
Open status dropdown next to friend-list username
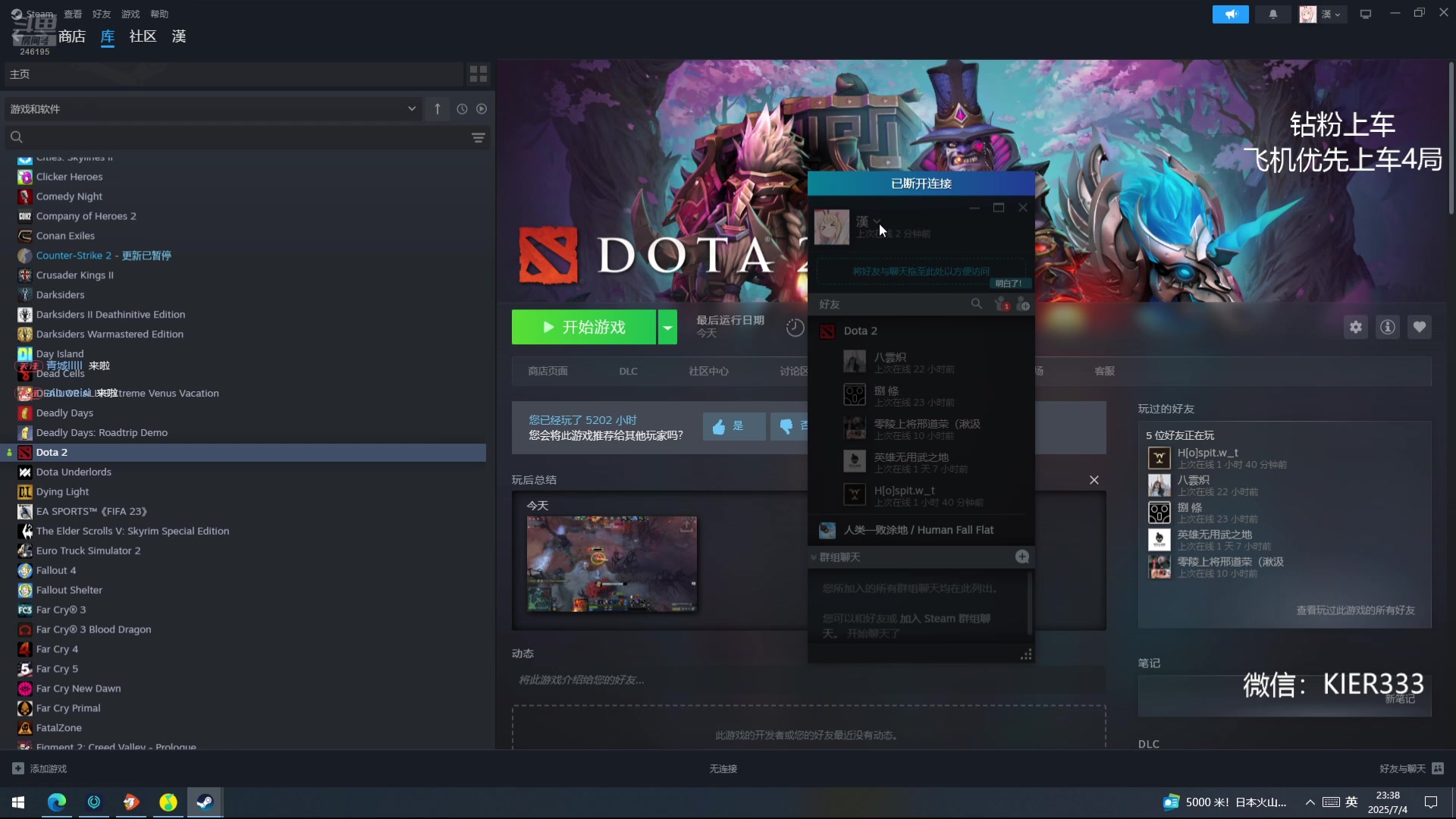coord(877,221)
